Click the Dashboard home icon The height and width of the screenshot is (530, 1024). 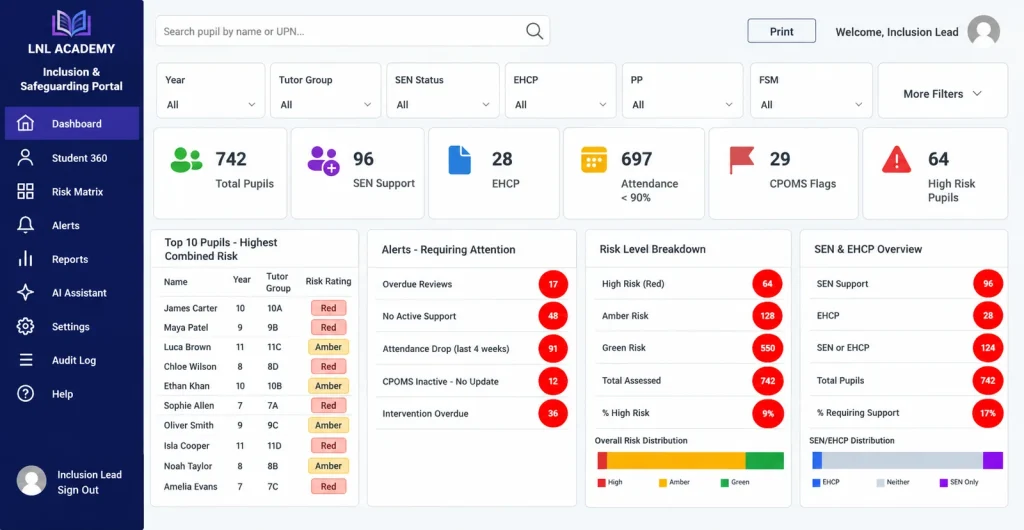pos(25,123)
